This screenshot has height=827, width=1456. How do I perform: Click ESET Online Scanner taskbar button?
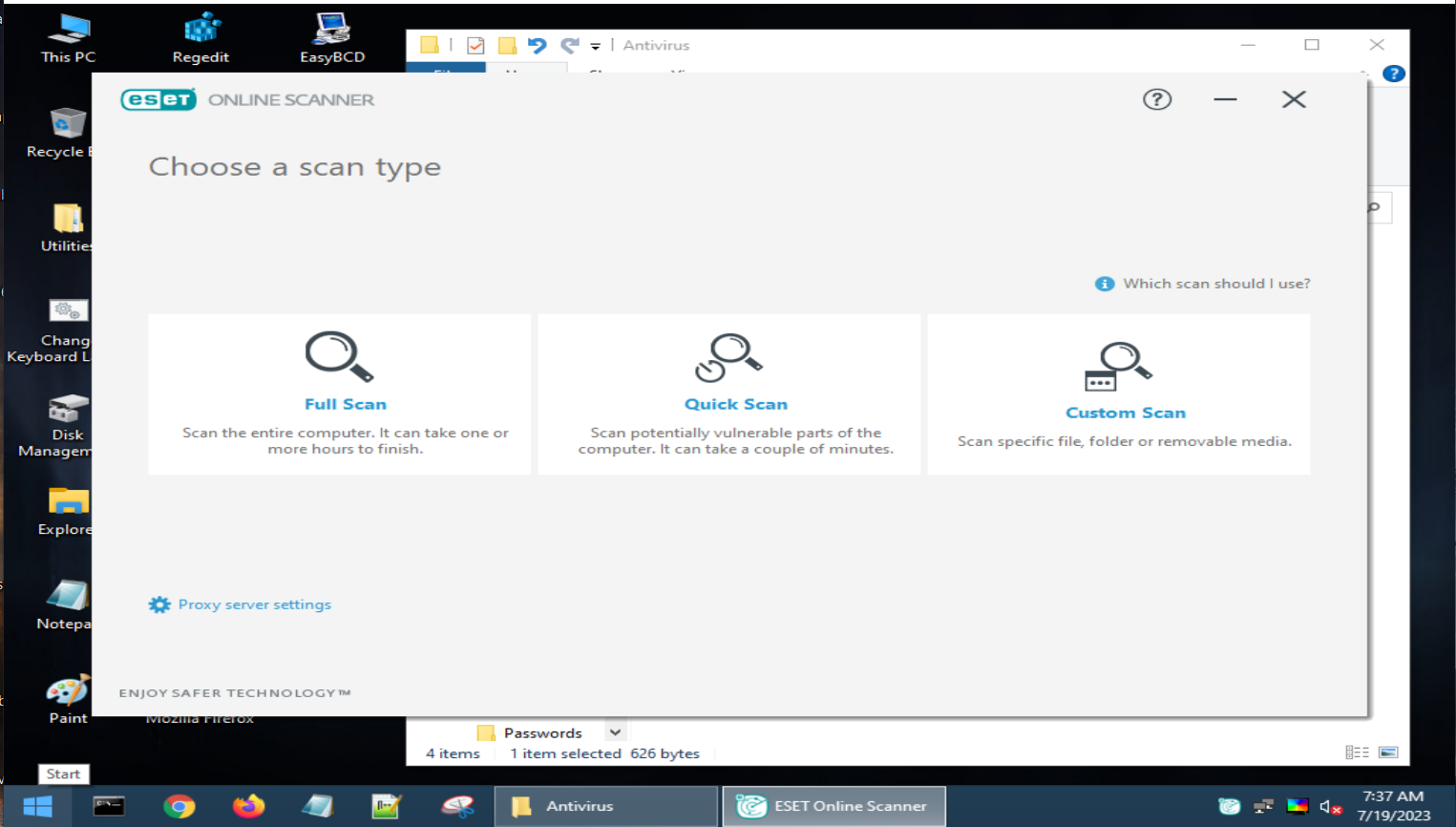point(834,807)
